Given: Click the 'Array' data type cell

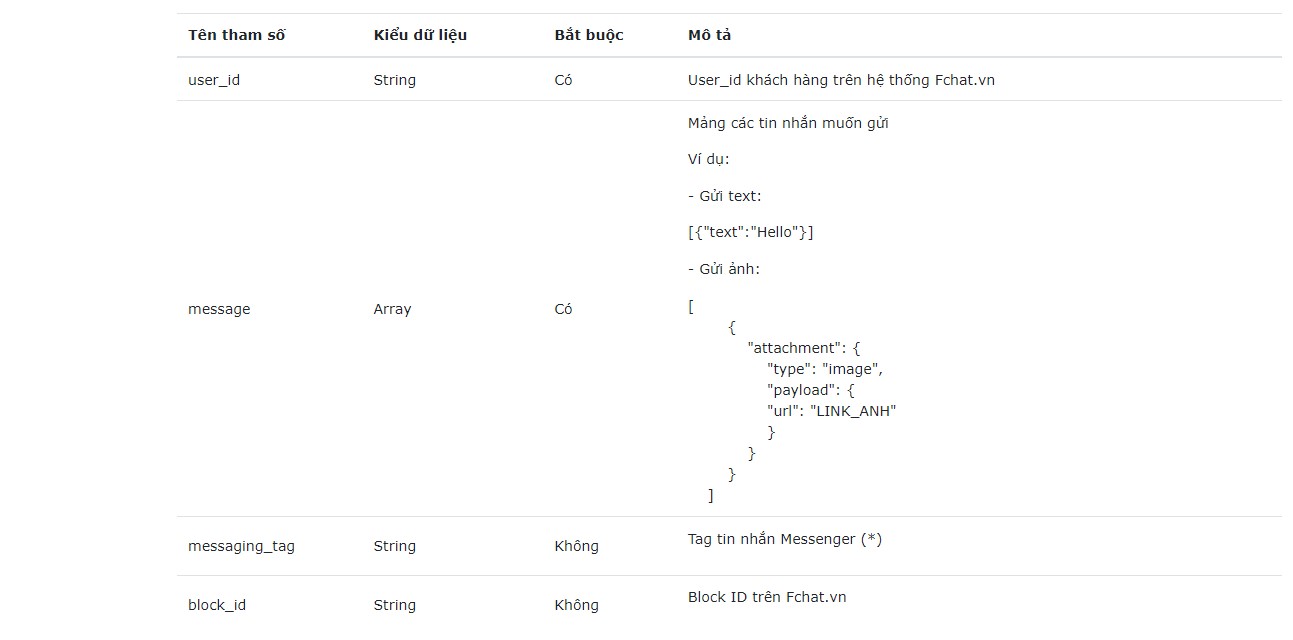Looking at the screenshot, I should (392, 309).
